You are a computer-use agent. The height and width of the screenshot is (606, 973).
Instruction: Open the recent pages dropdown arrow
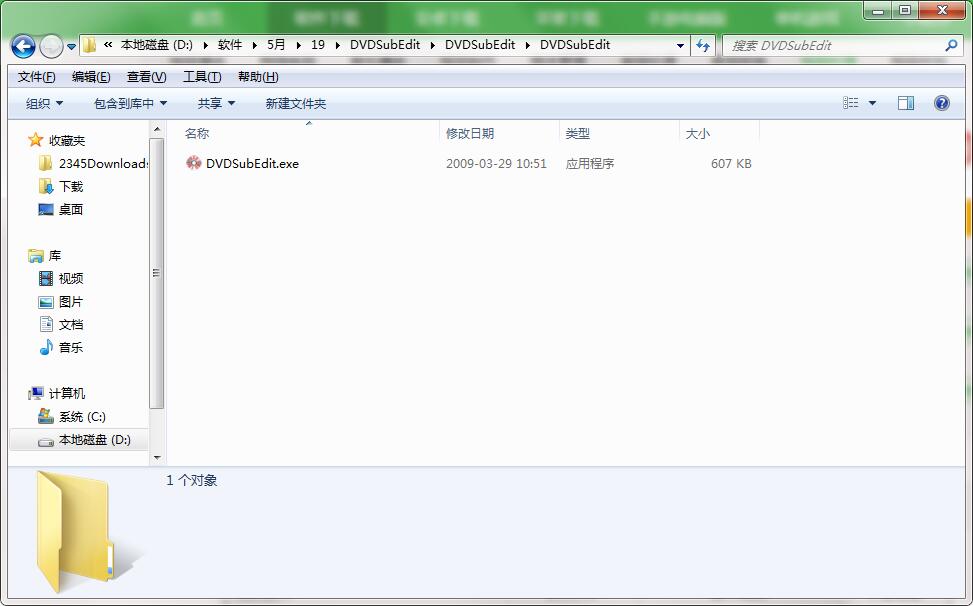(71, 47)
